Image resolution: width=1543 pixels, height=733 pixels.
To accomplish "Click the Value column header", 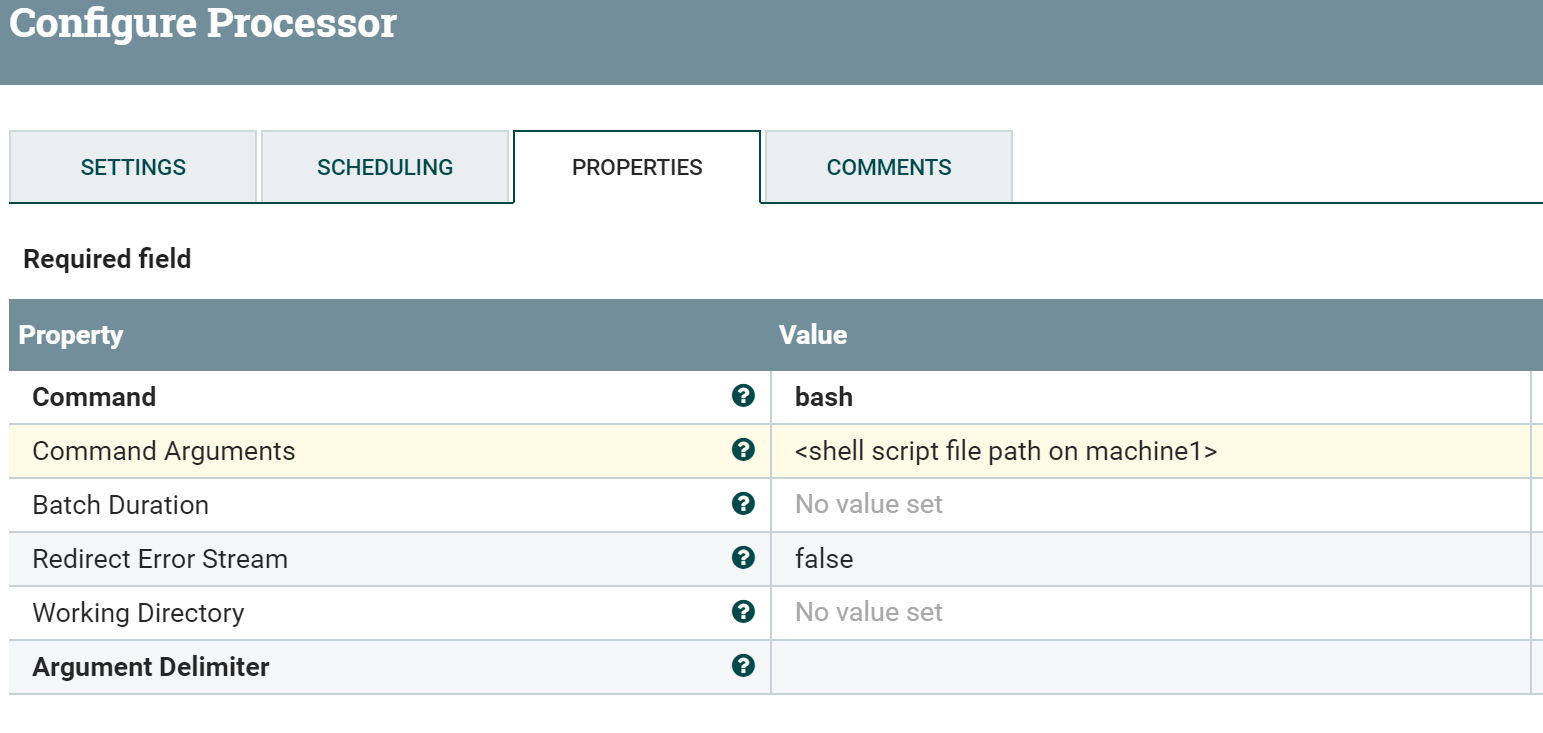I will 813,335.
